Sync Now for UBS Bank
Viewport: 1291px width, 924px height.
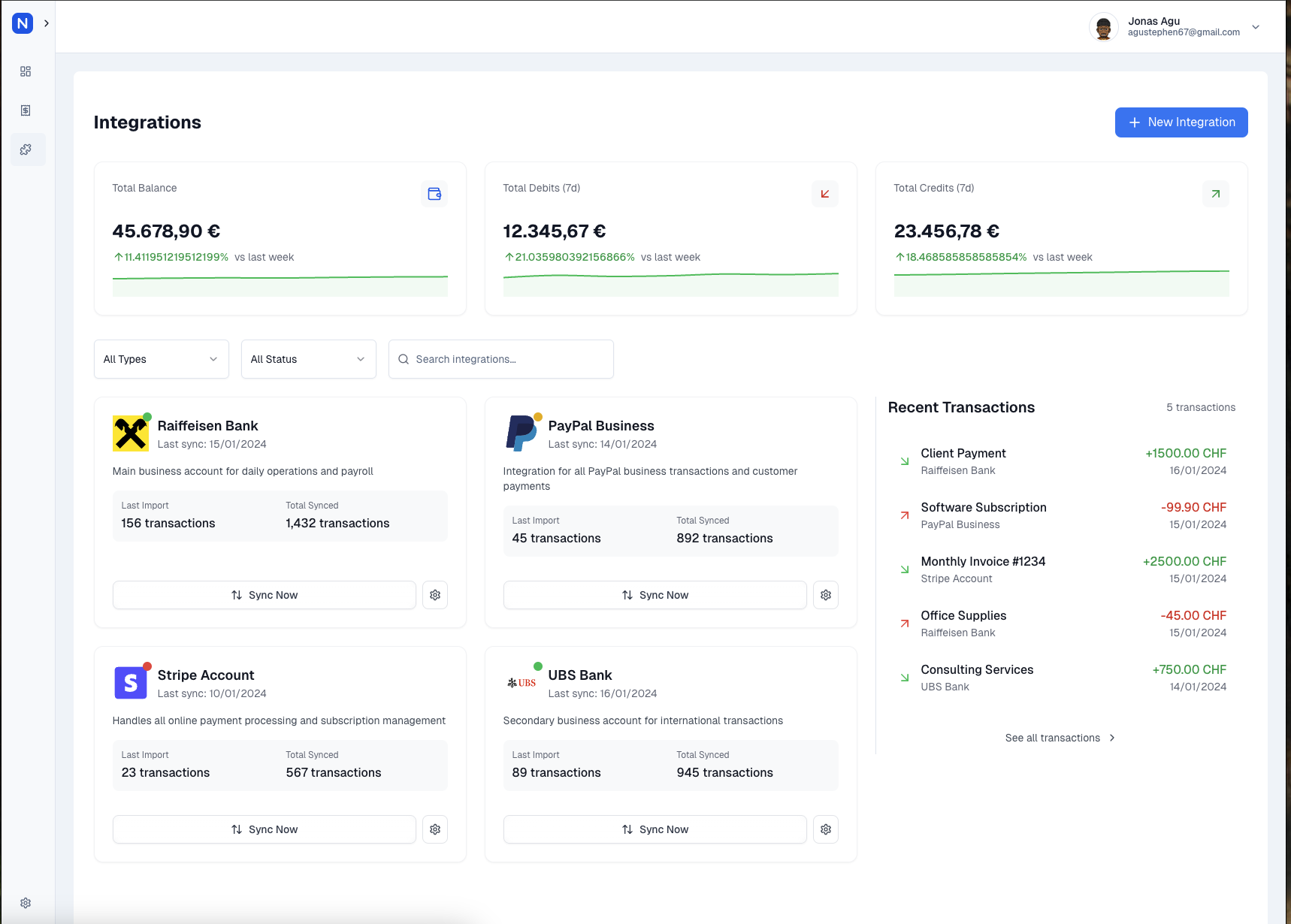pyautogui.click(x=655, y=829)
